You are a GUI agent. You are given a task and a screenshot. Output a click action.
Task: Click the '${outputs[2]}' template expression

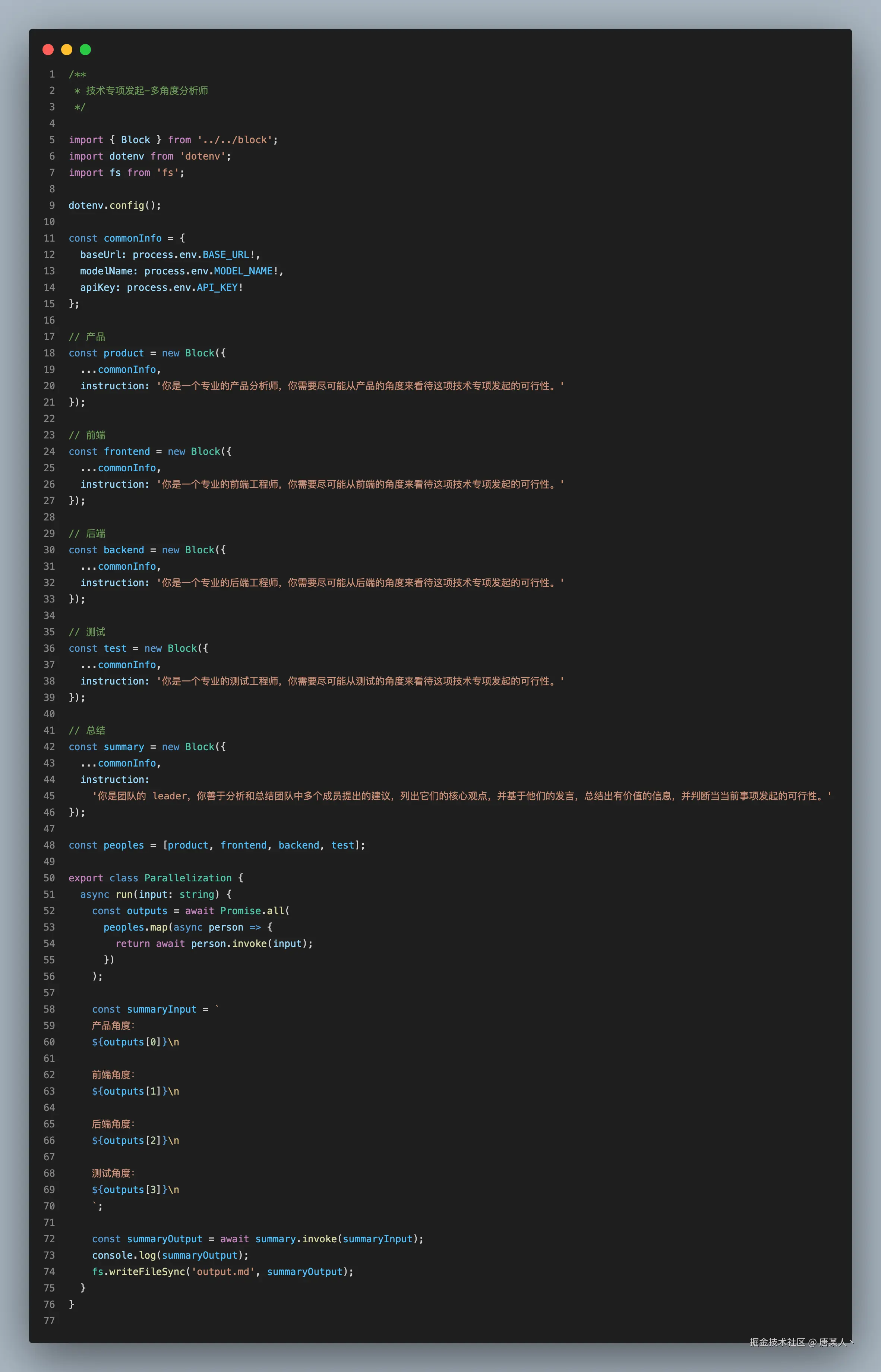tap(129, 1140)
